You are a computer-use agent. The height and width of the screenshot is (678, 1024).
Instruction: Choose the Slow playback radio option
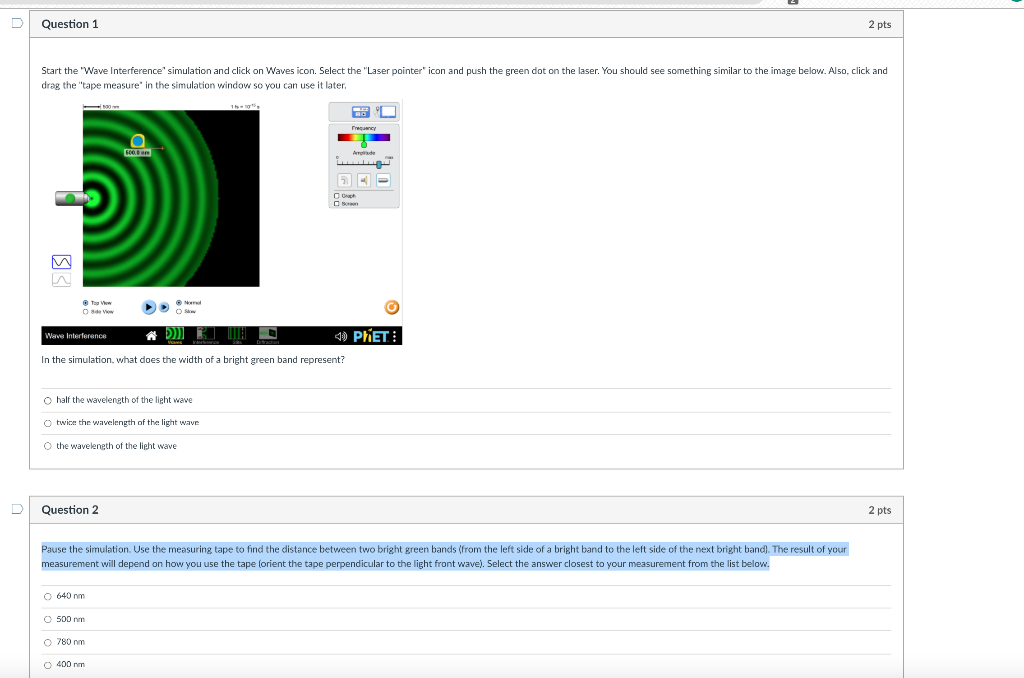179,312
